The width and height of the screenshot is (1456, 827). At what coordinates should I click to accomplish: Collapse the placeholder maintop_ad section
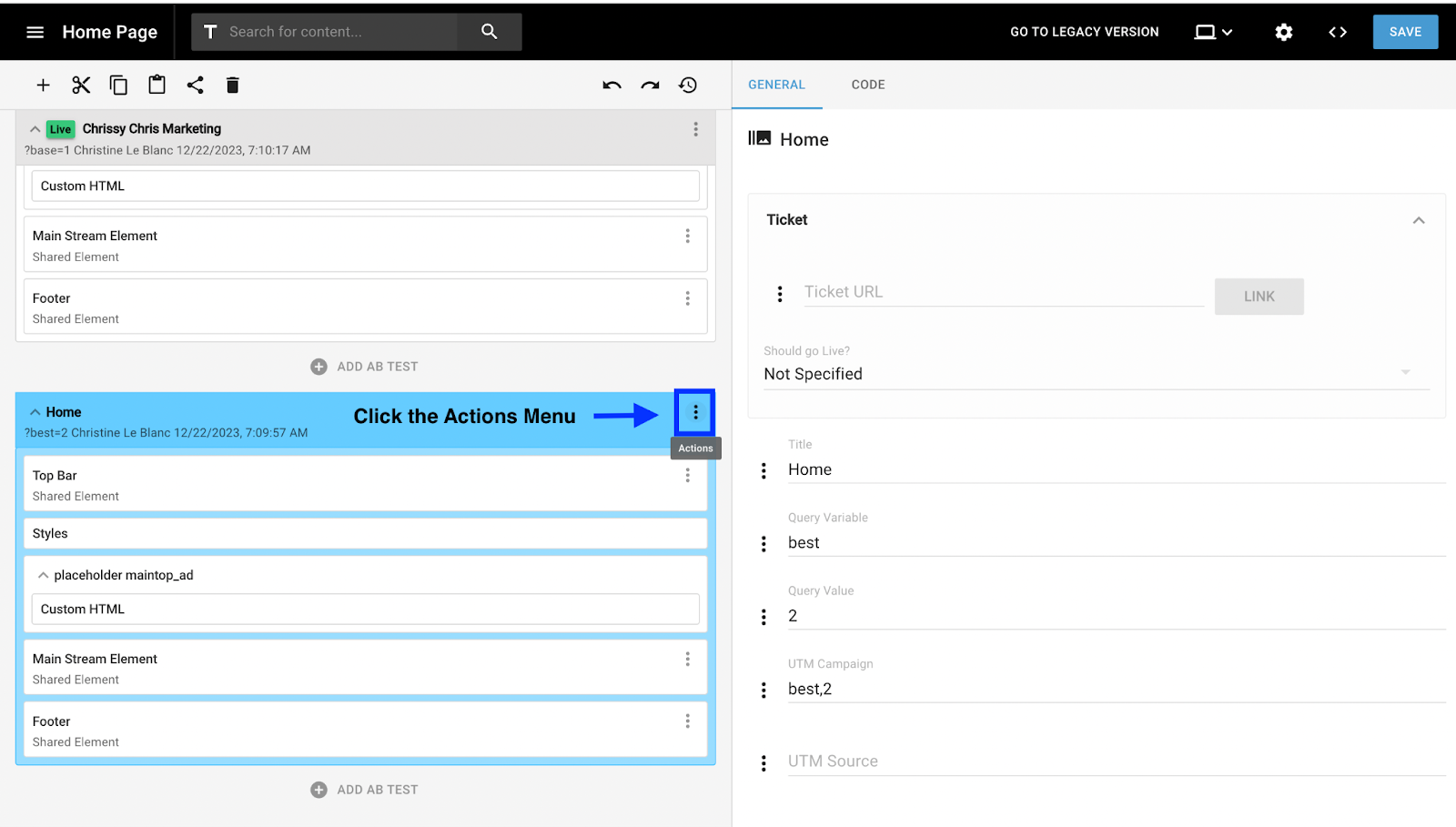(43, 574)
